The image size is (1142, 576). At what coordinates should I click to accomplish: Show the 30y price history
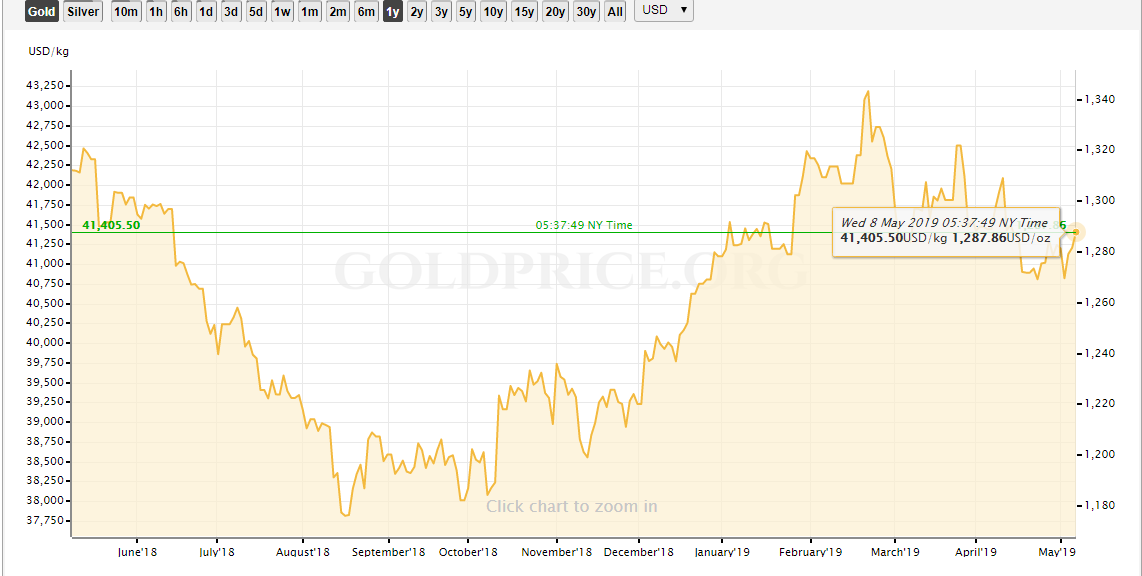click(586, 12)
